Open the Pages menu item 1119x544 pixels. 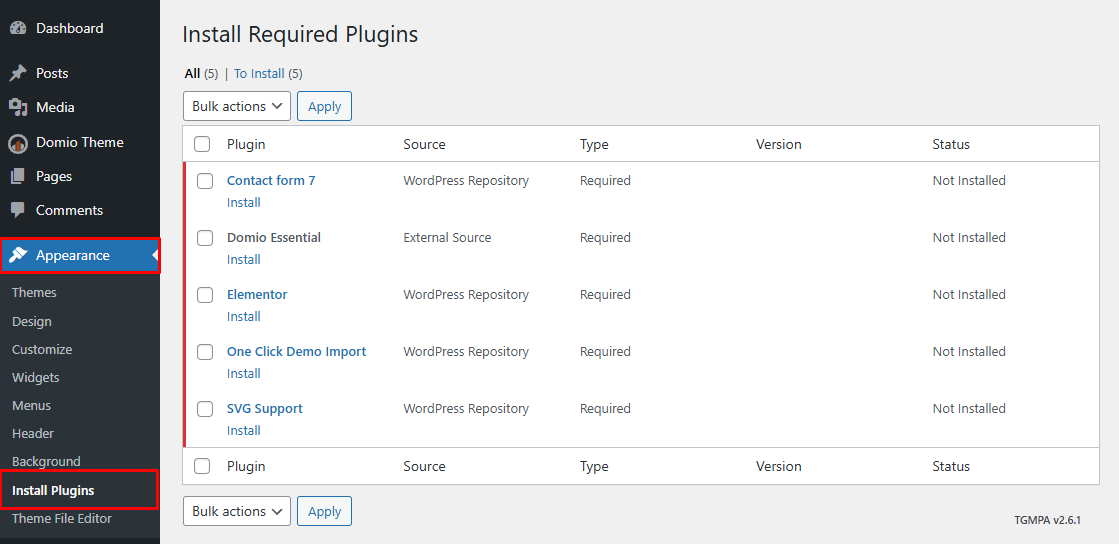[x=80, y=176]
